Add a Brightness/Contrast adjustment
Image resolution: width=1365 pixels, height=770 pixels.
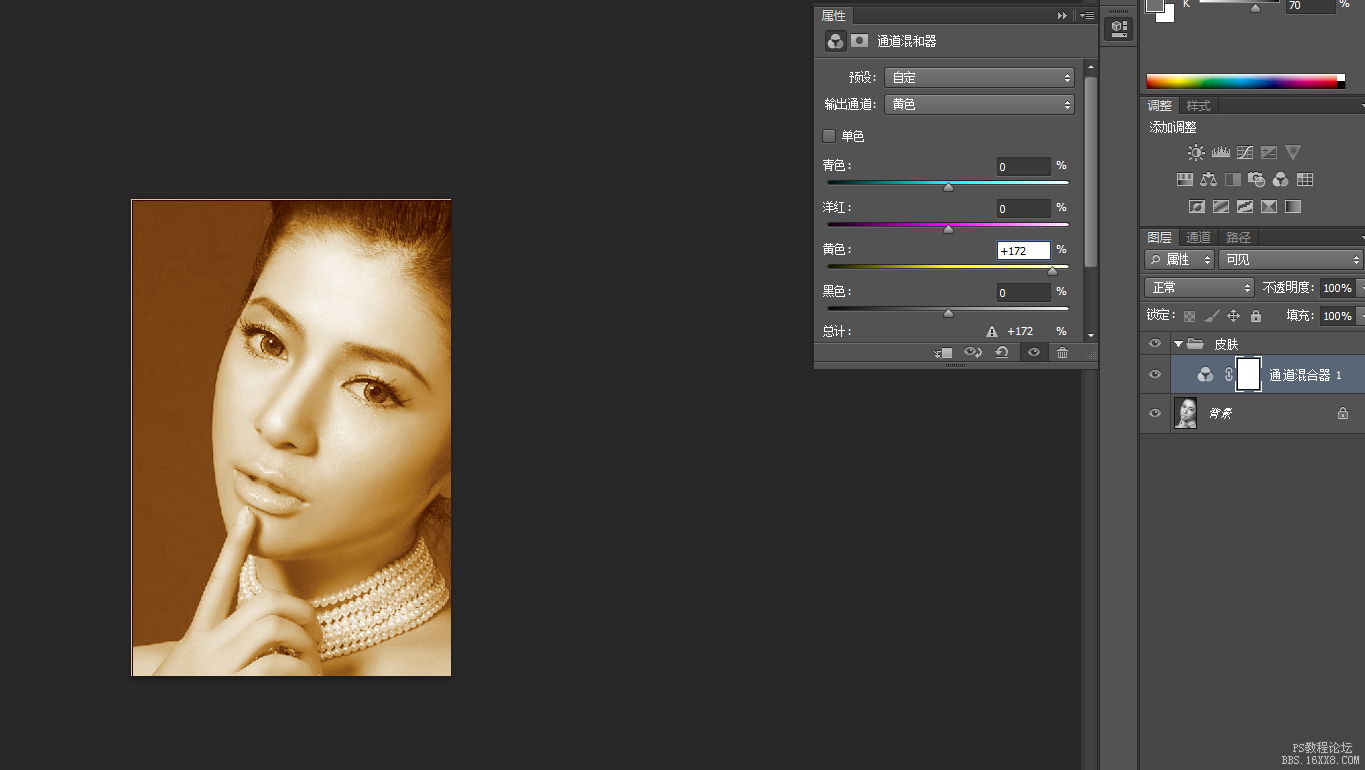[x=1196, y=153]
